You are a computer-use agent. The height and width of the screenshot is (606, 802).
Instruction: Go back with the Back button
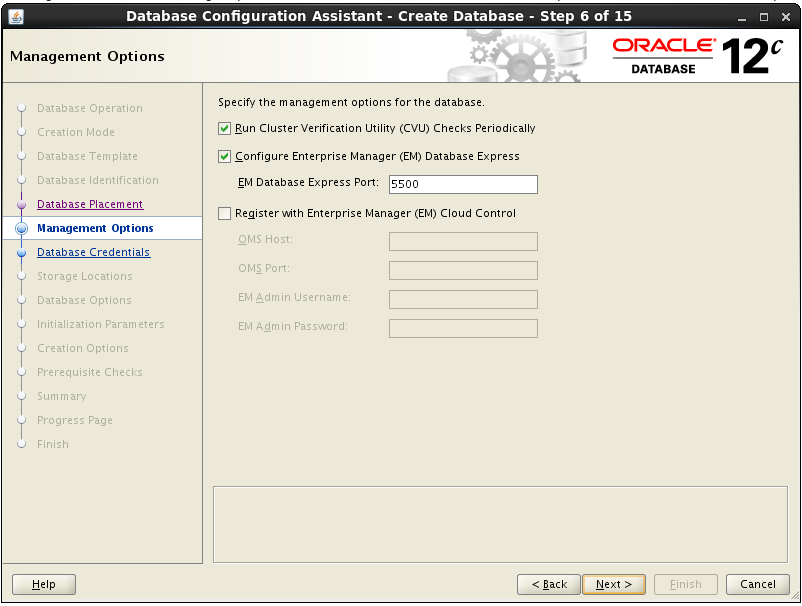point(549,584)
